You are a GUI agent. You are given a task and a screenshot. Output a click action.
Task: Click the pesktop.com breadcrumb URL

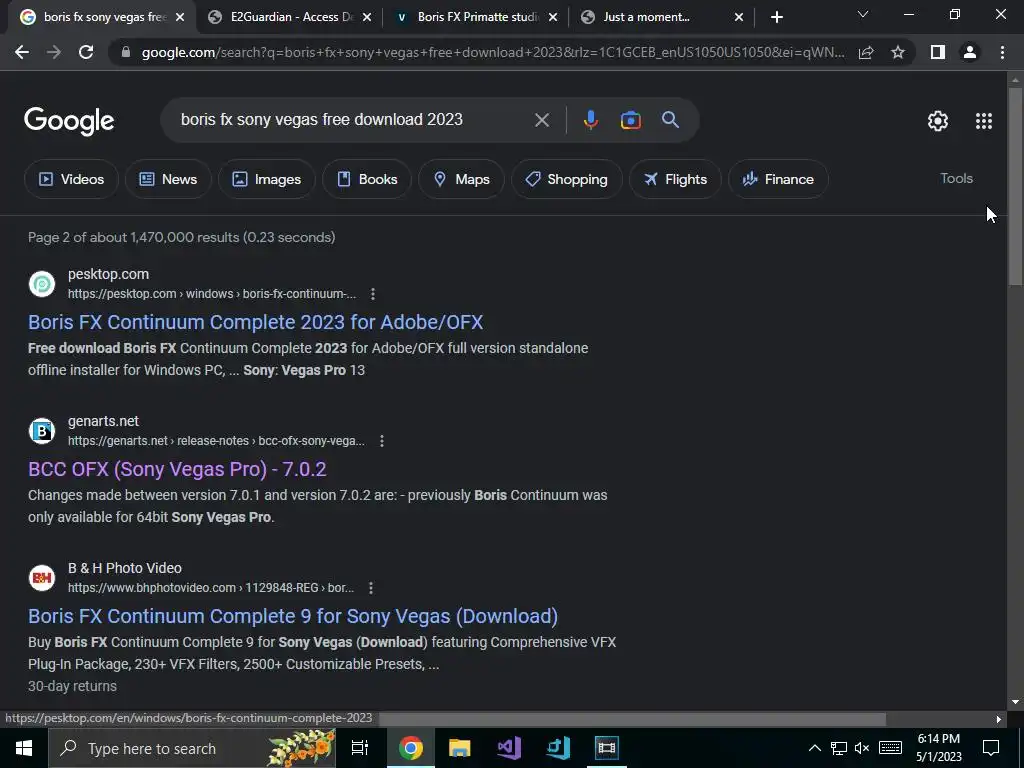pos(212,294)
